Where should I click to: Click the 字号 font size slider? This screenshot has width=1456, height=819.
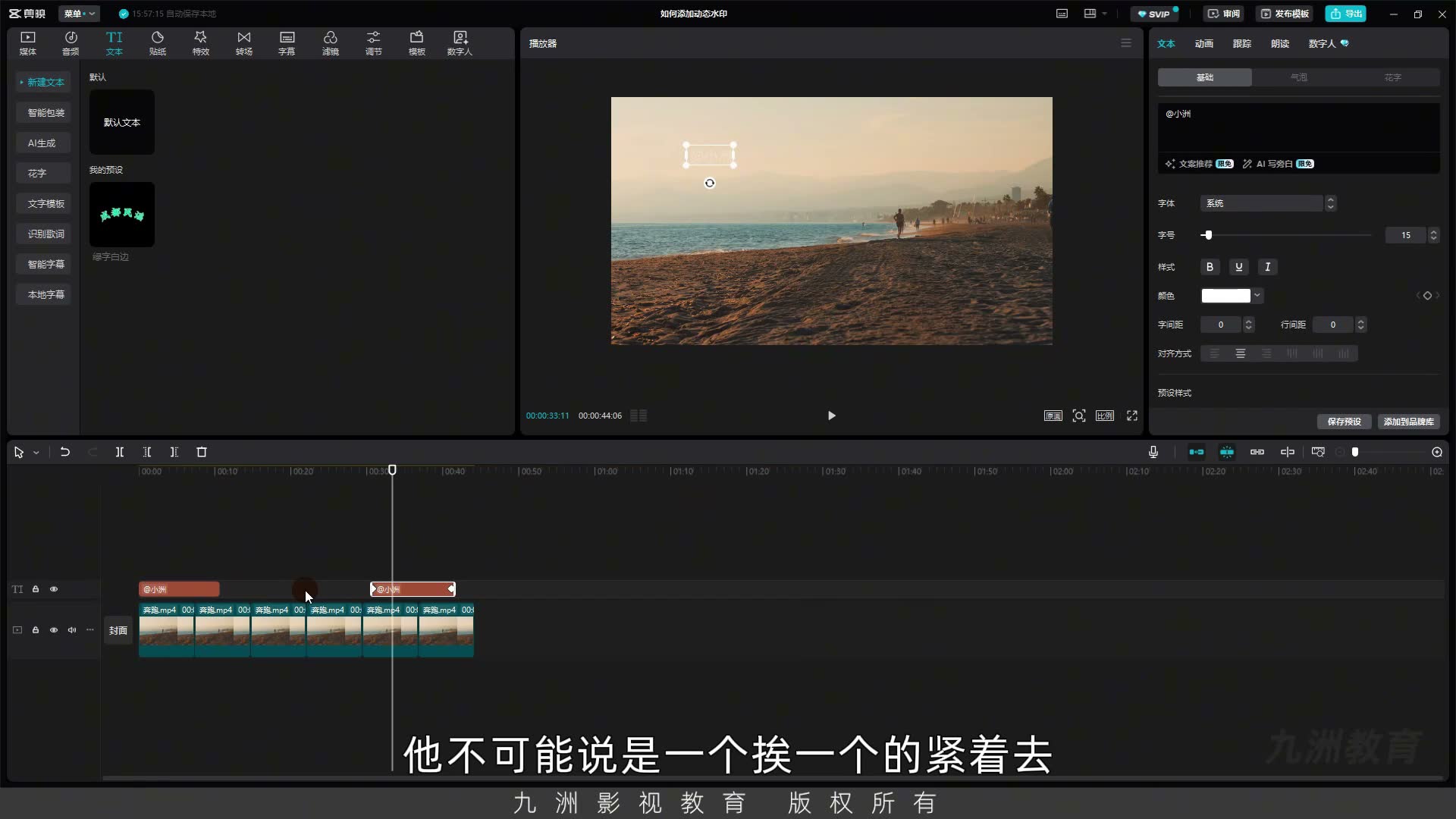click(x=1287, y=235)
